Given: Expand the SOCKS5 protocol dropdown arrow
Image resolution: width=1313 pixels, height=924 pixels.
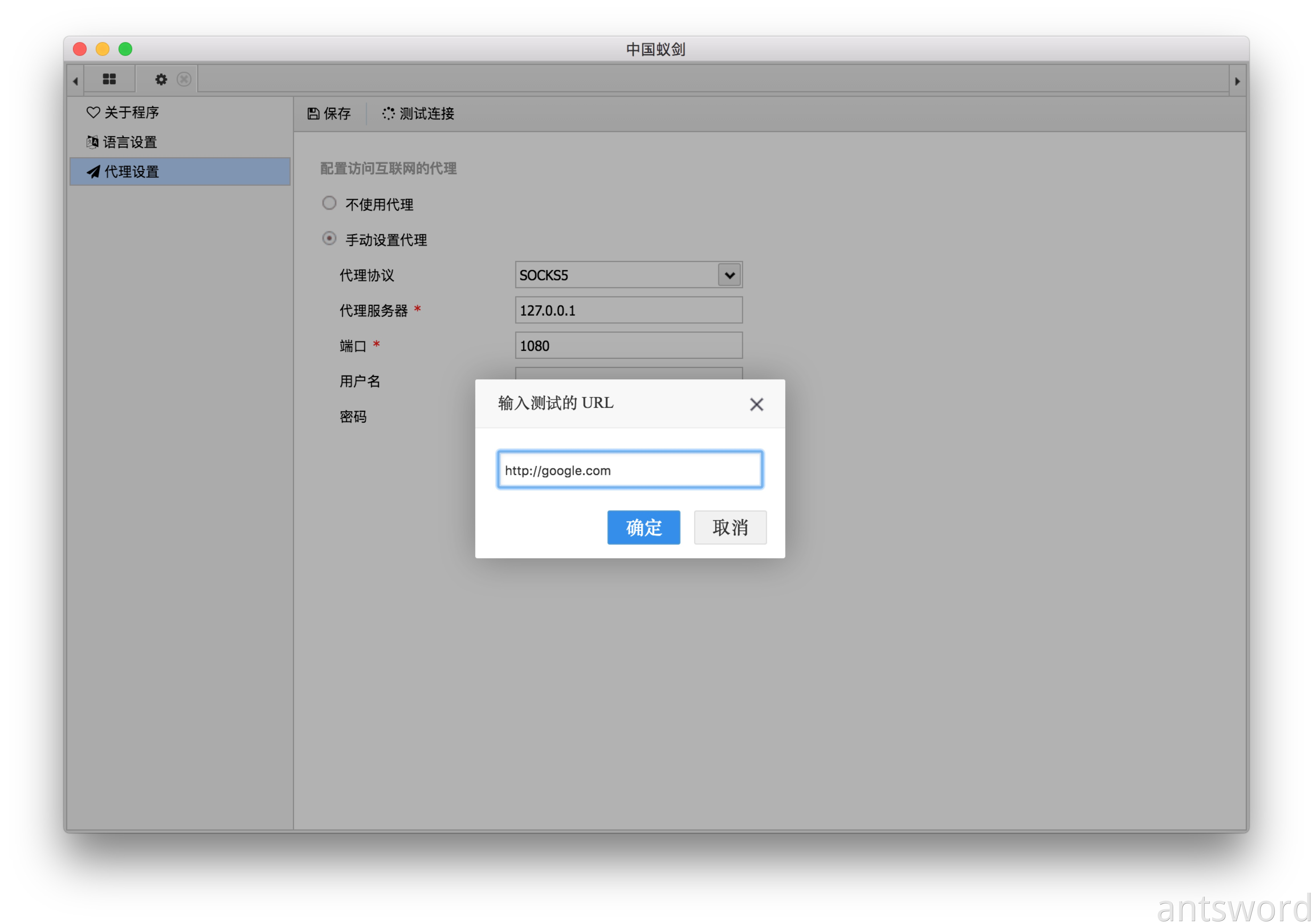Looking at the screenshot, I should (x=730, y=275).
